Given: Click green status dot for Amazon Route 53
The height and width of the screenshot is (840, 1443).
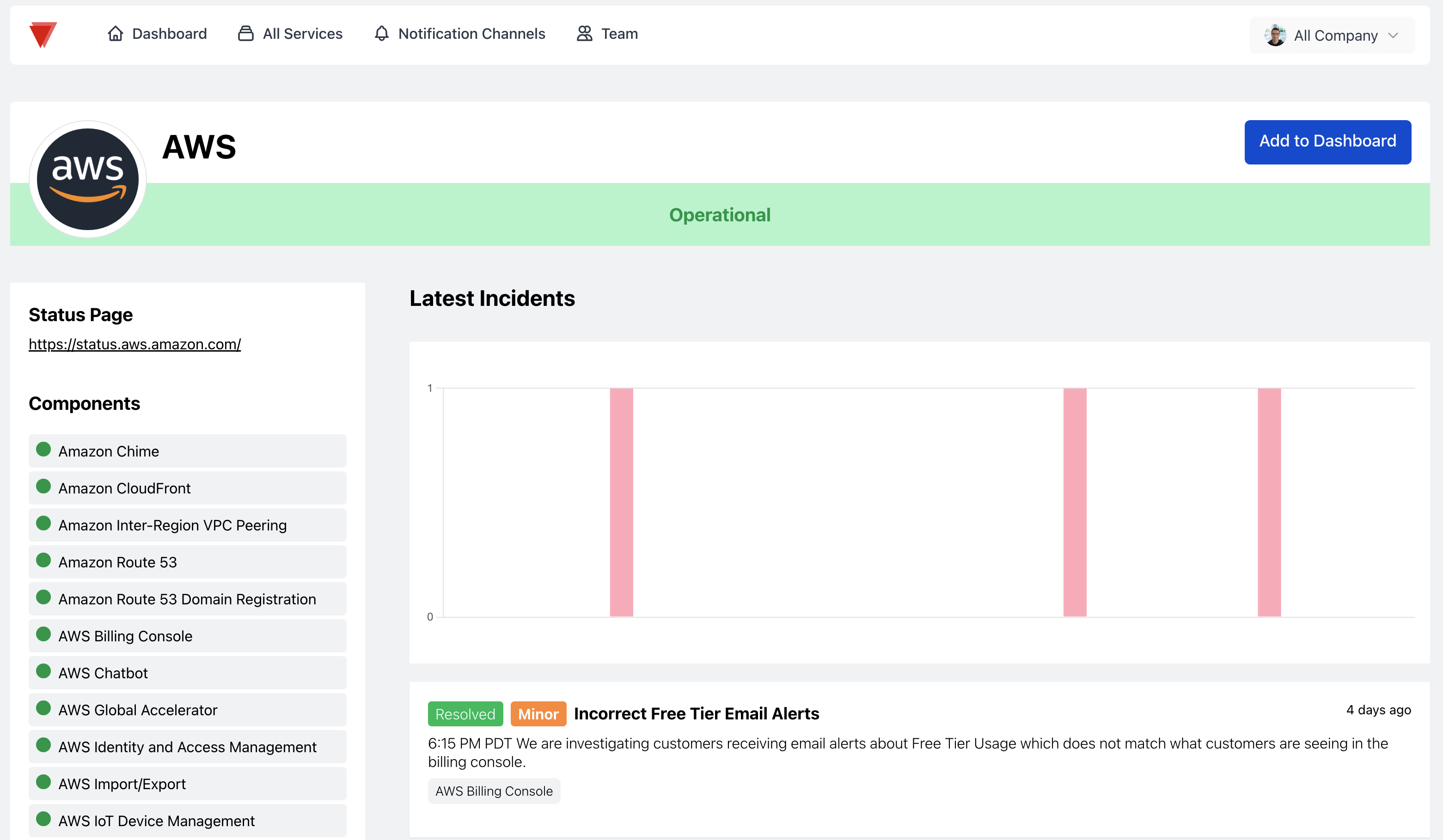Looking at the screenshot, I should click(43, 560).
